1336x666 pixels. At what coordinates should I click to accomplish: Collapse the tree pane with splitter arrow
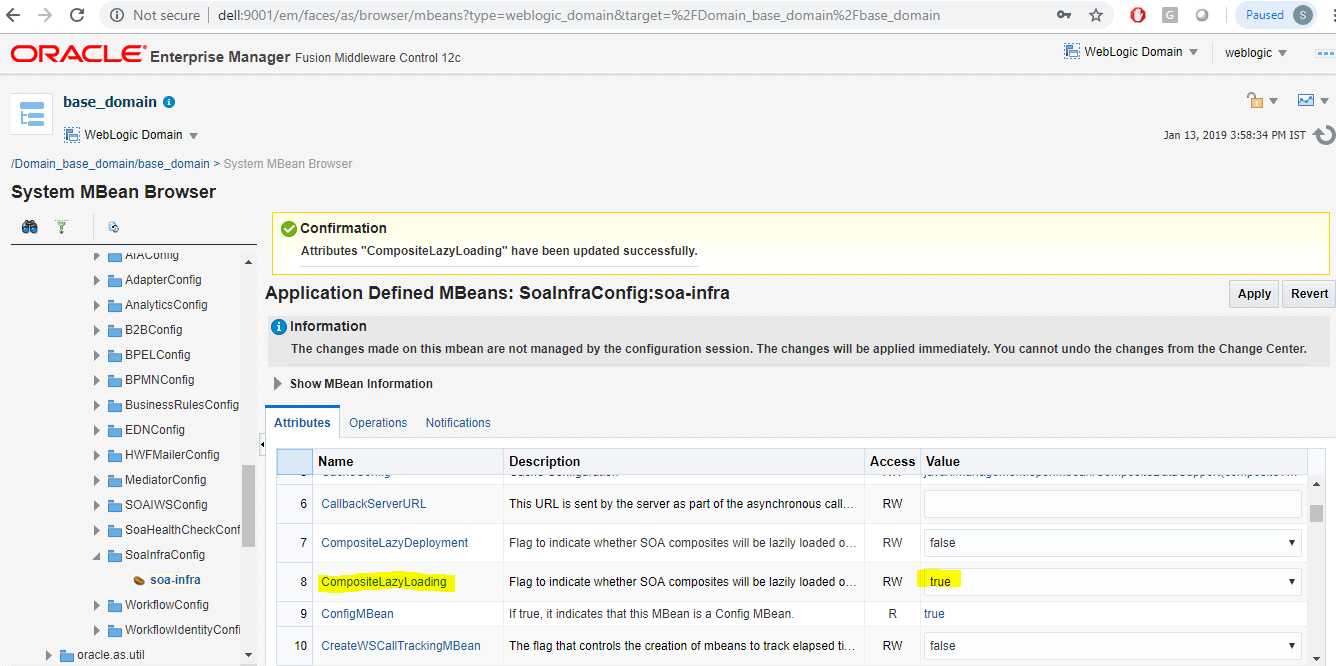[262, 444]
